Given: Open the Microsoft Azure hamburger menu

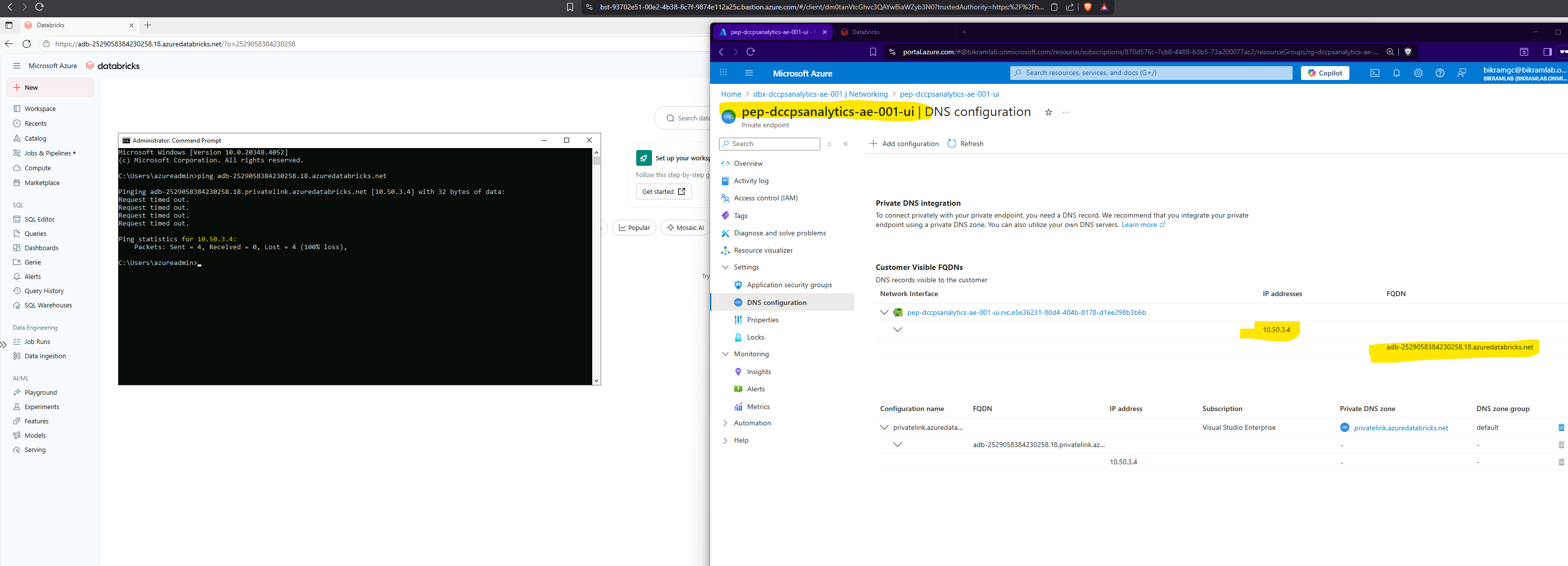Looking at the screenshot, I should tap(749, 73).
